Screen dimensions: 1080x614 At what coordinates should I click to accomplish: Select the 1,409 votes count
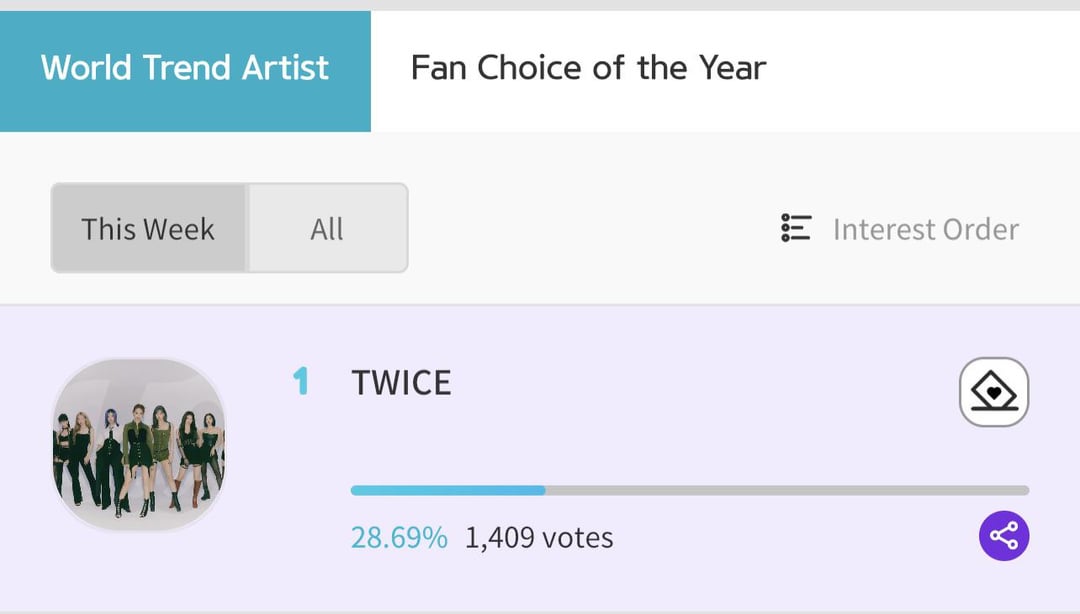coord(537,537)
